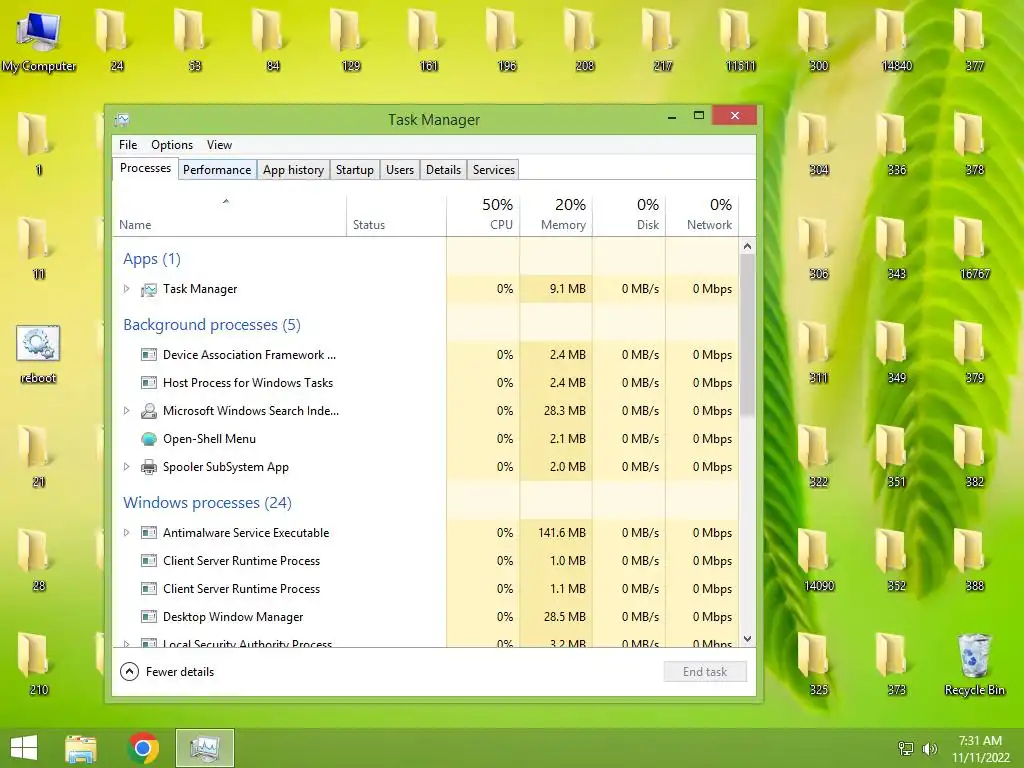Switch to the Users tab

click(400, 170)
